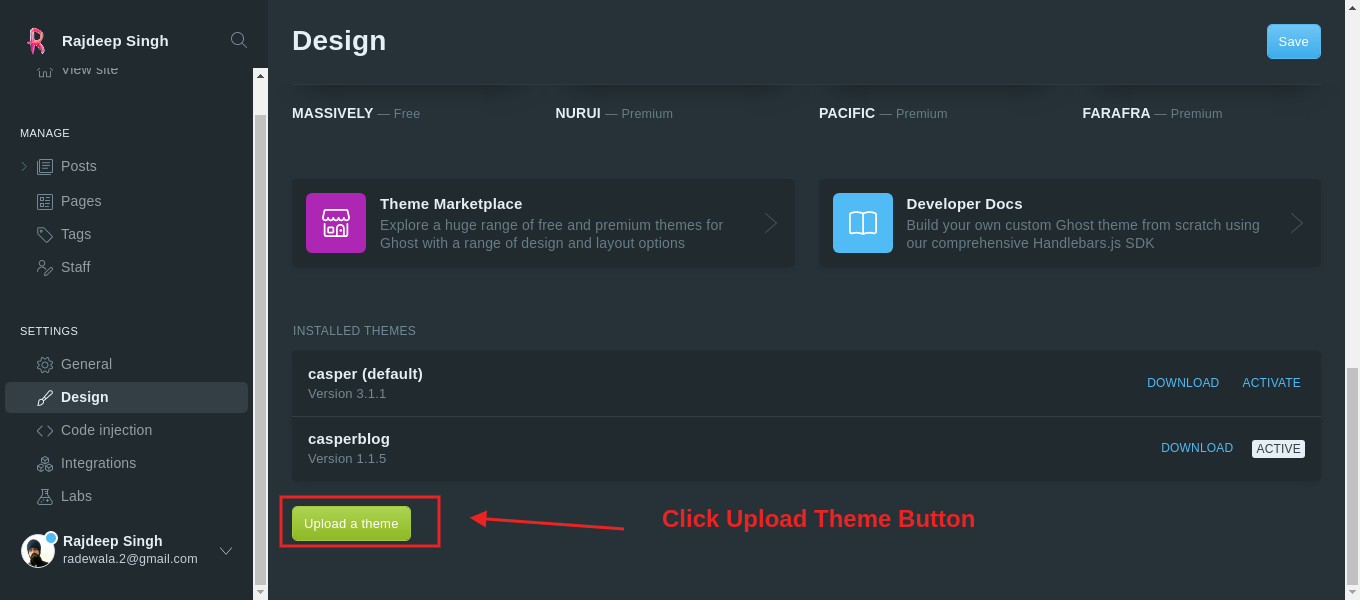Open Tags using the tag icon
The image size is (1360, 600).
[43, 234]
